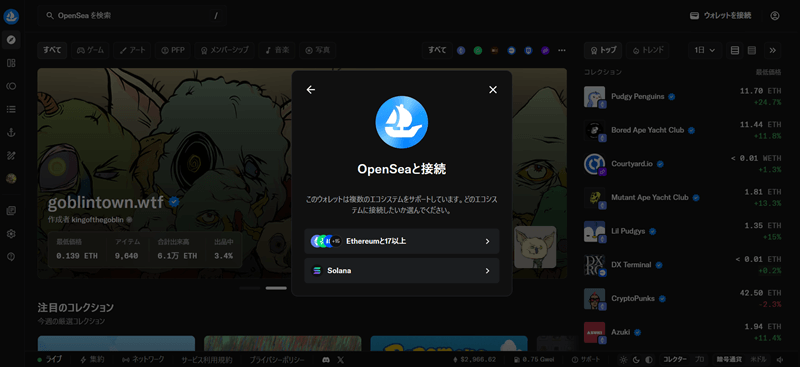Screen dimensions: 800x367
Task: Select the first carousel indicator bar
Action: [x=249, y=288]
